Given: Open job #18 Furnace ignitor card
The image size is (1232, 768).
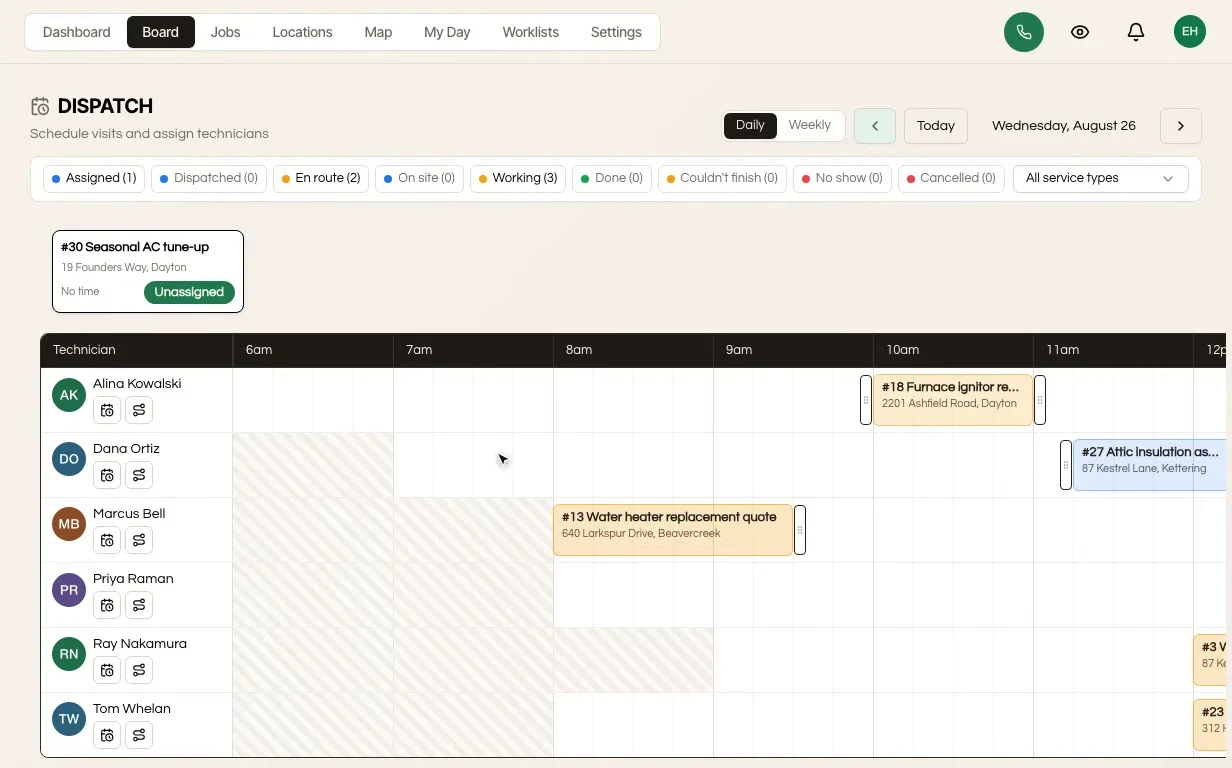Looking at the screenshot, I should pyautogui.click(x=953, y=400).
